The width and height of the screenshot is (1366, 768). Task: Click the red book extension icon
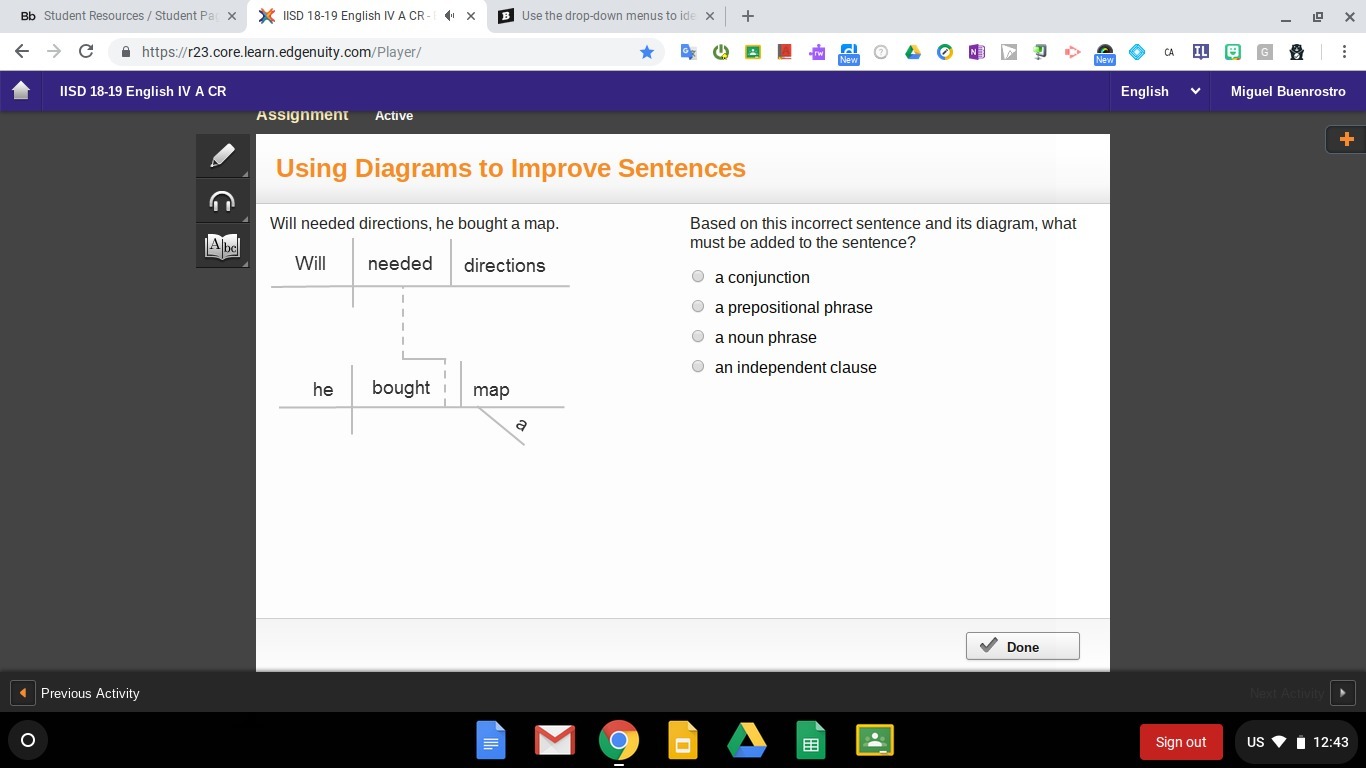click(x=785, y=52)
